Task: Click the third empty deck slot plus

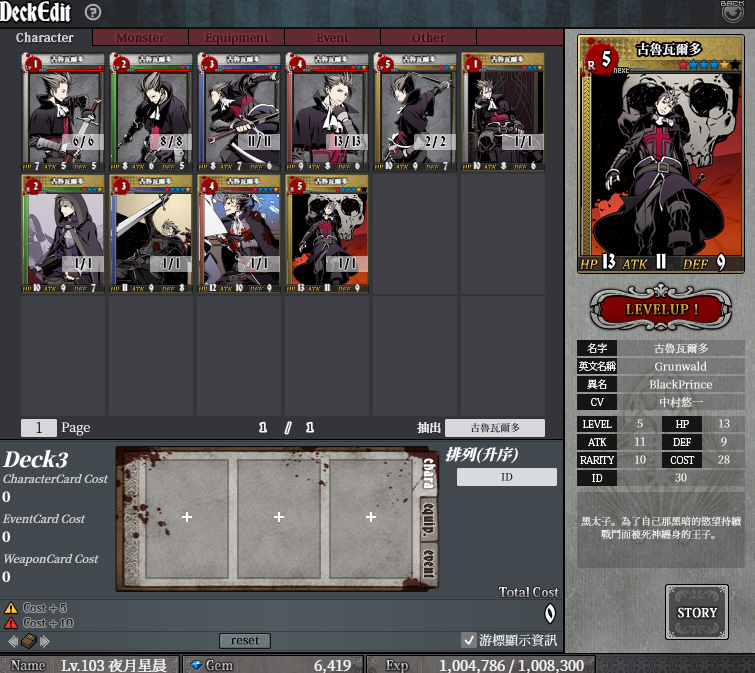Action: (371, 517)
